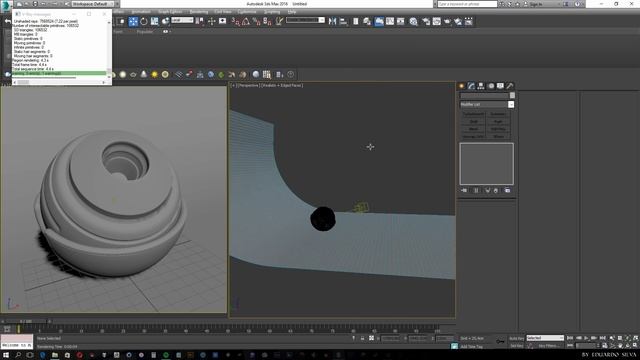Click the yellow sun light icon
Image resolution: width=640 pixels, height=360 pixels.
coord(154,74)
